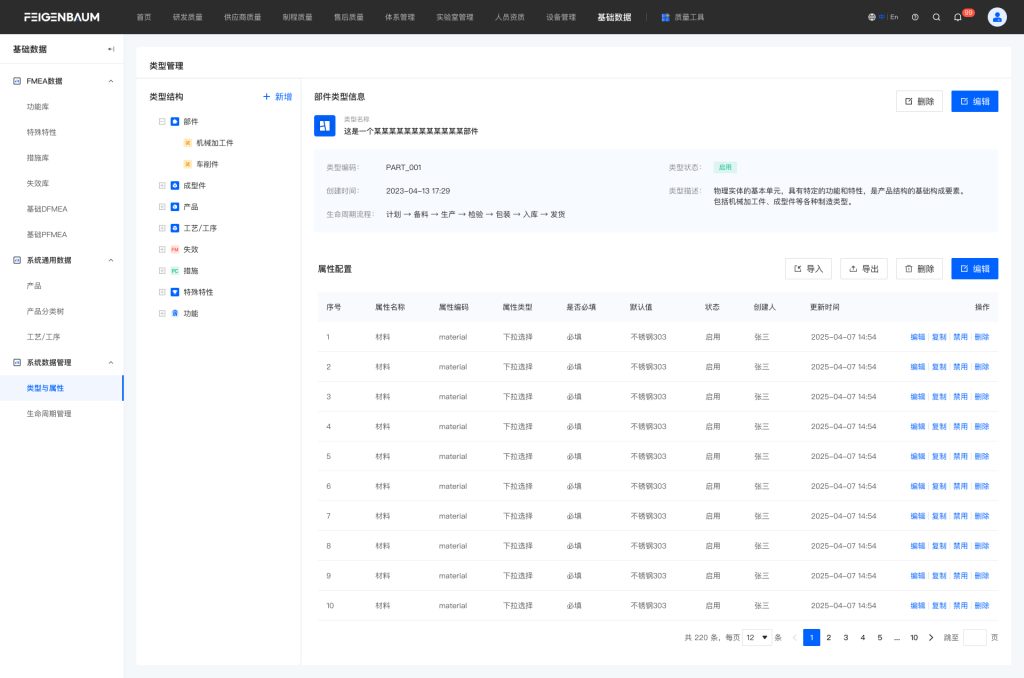Open the 质量工具 grid icon menu
The width and height of the screenshot is (1024, 678).
665,18
